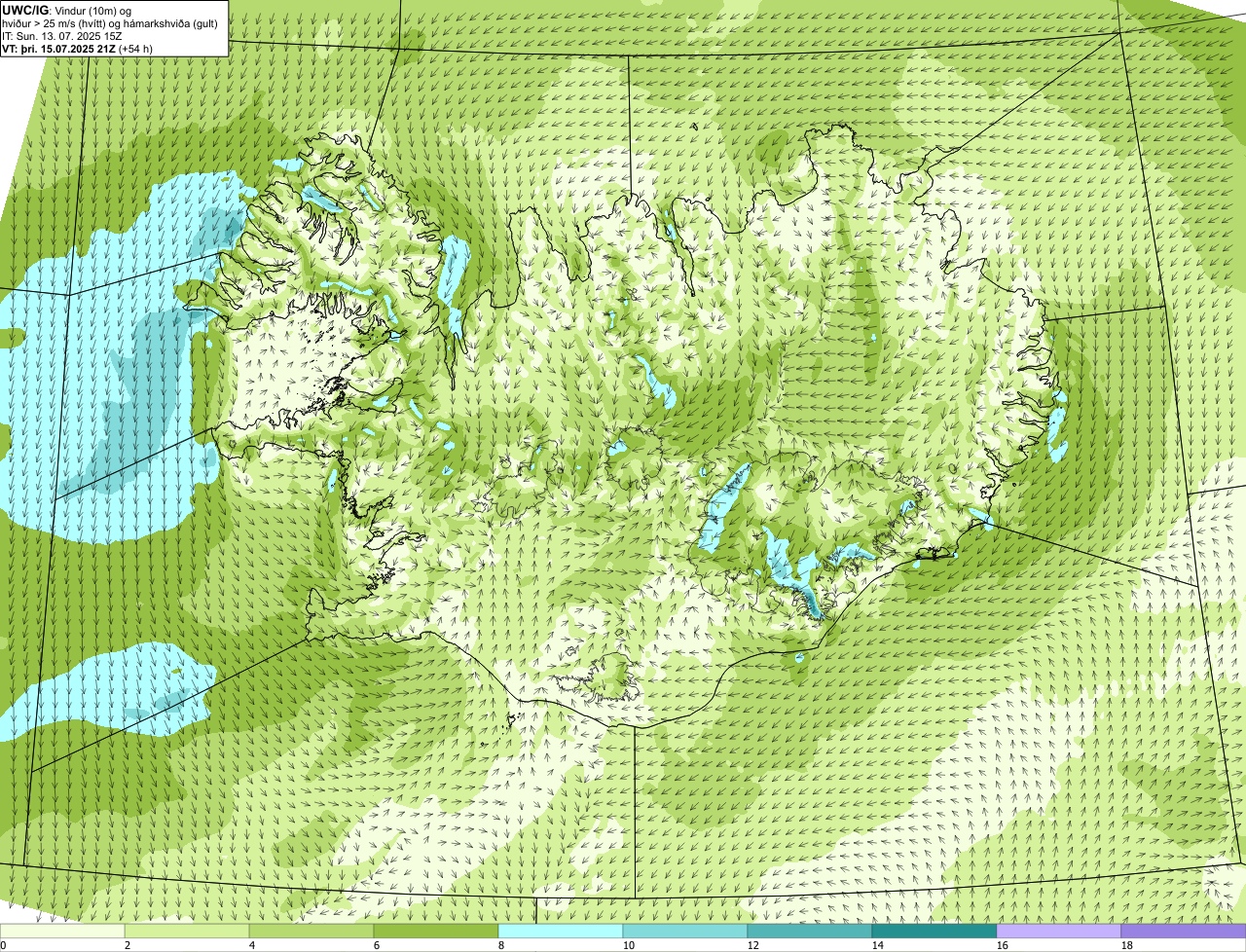Click the initial time 'IT: Sun. 13. 07. 2025 15Z'
Image resolution: width=1246 pixels, height=952 pixels.
pos(62,36)
